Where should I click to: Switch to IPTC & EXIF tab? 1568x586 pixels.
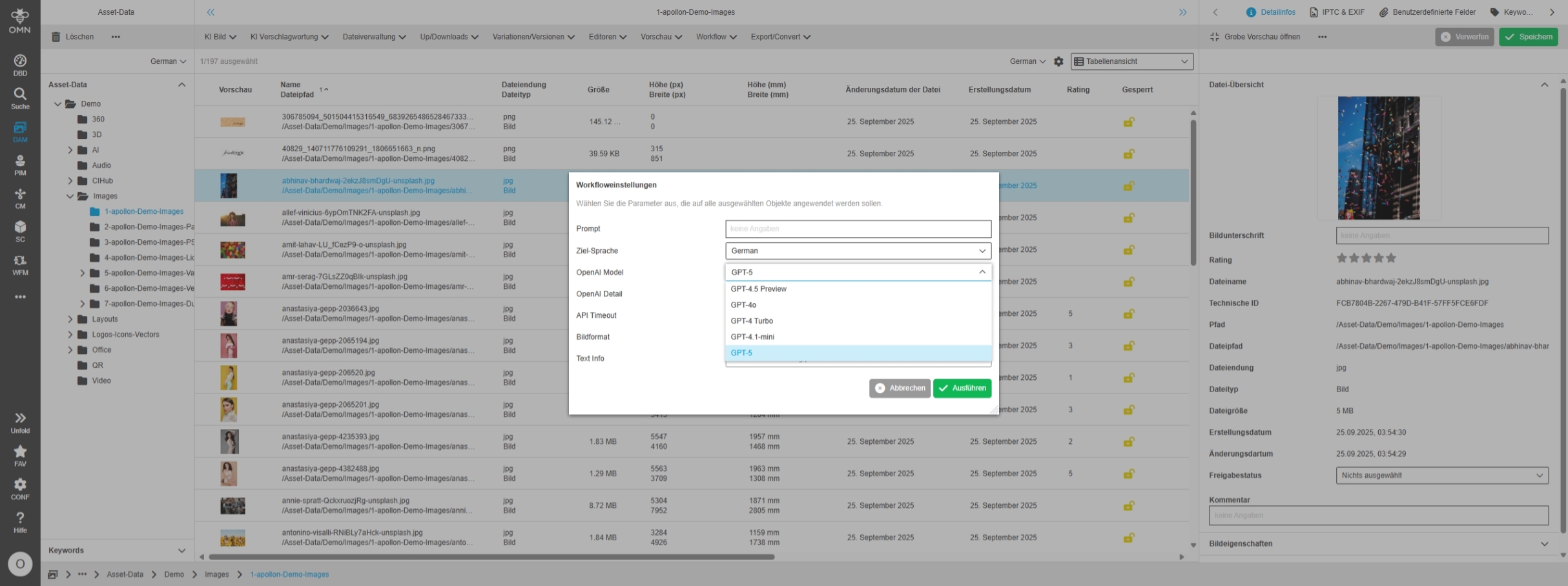[1336, 12]
